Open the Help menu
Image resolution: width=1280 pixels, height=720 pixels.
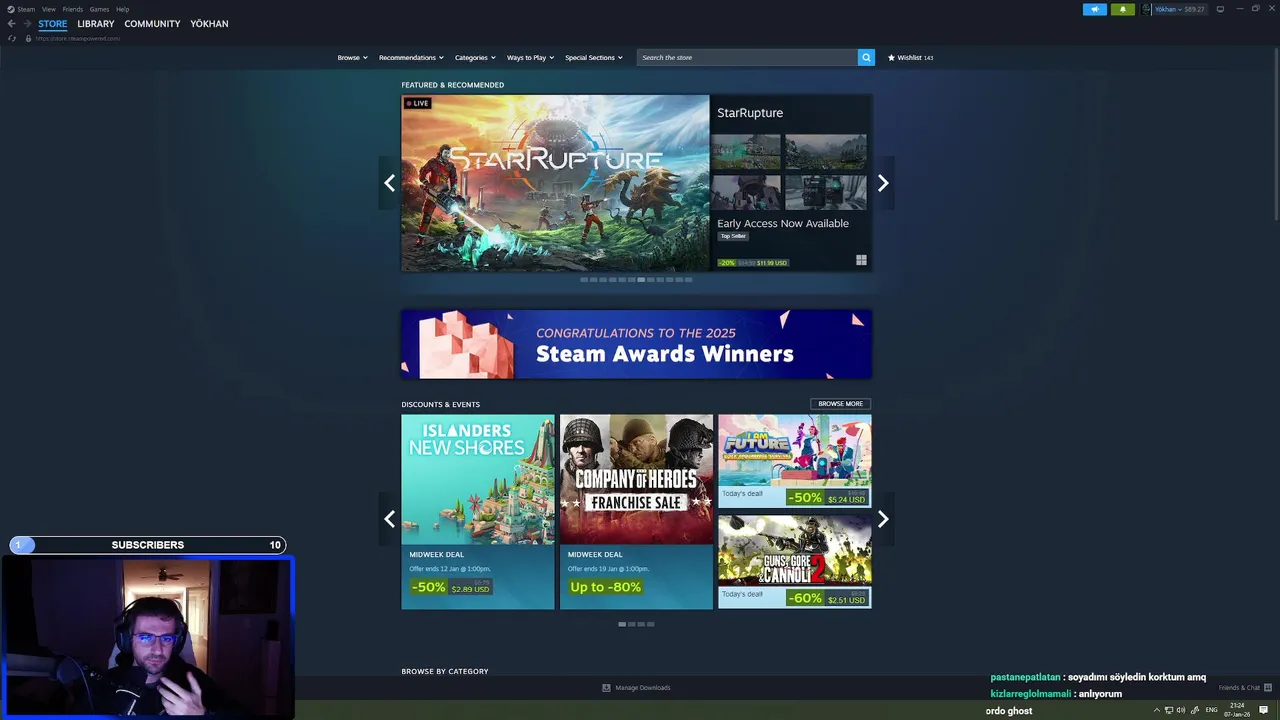pos(122,9)
